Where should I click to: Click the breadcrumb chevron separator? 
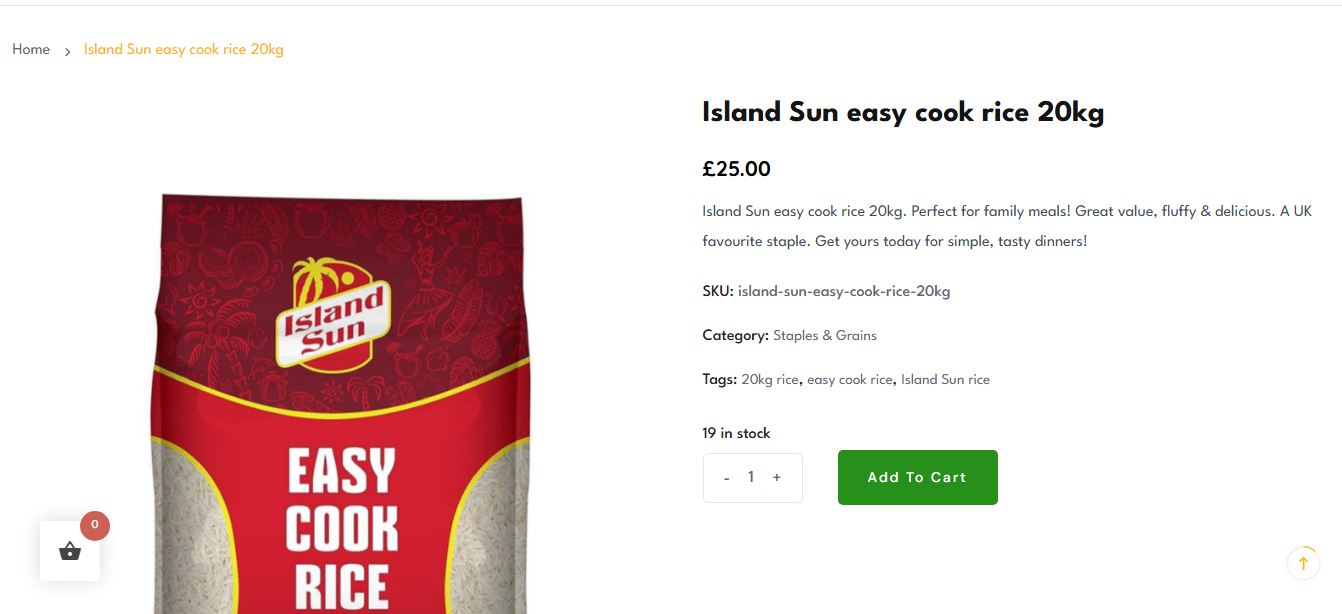(67, 51)
